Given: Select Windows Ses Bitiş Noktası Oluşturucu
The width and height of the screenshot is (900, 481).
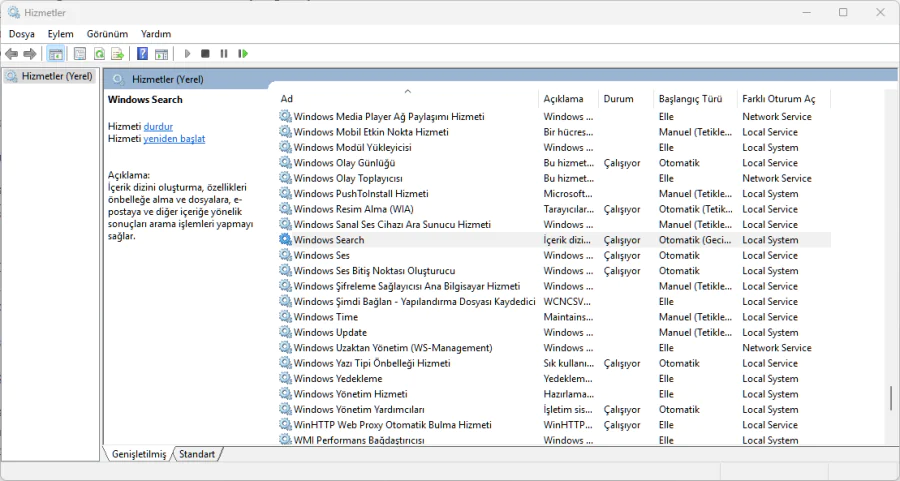Looking at the screenshot, I should point(374,271).
